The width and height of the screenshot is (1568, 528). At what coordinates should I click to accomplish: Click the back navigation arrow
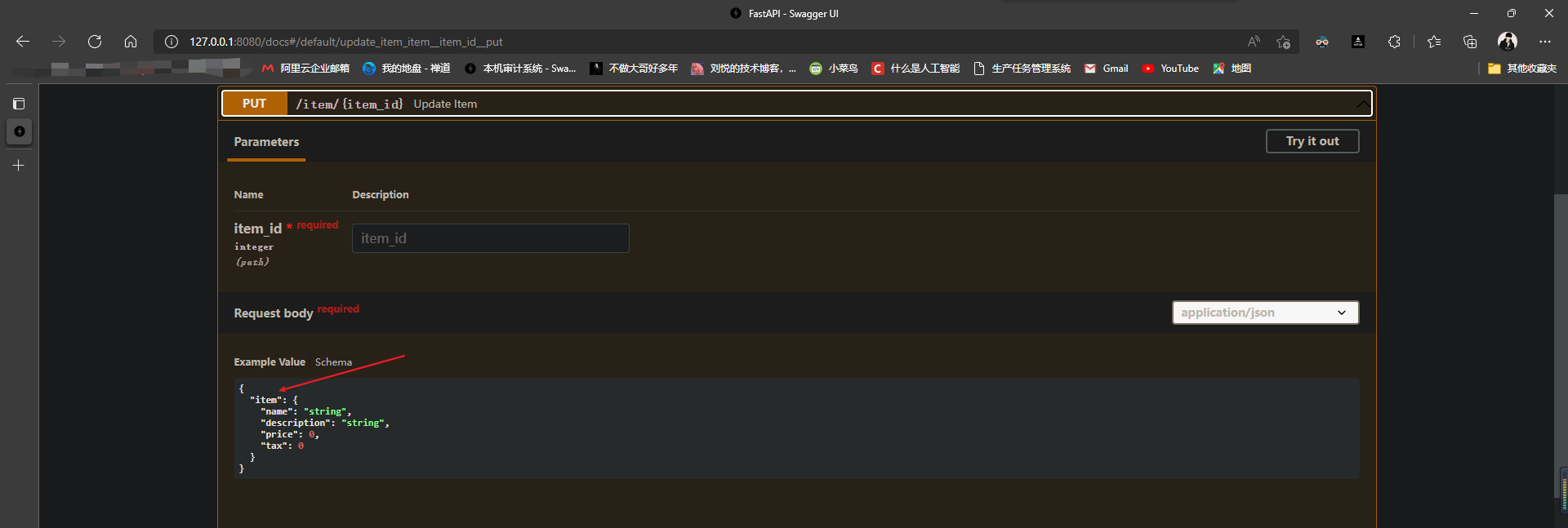[23, 42]
